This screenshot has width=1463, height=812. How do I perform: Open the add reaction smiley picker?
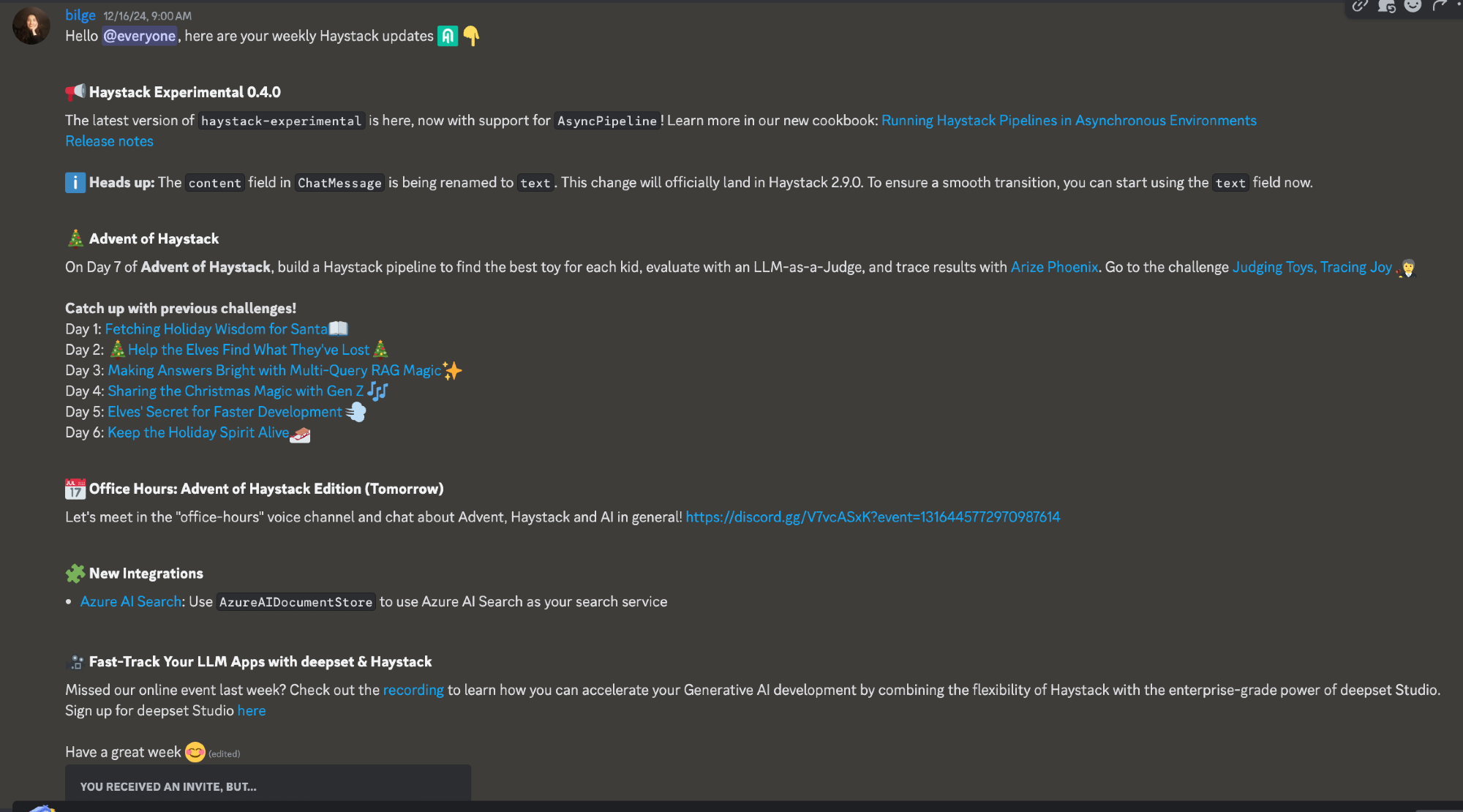1413,6
